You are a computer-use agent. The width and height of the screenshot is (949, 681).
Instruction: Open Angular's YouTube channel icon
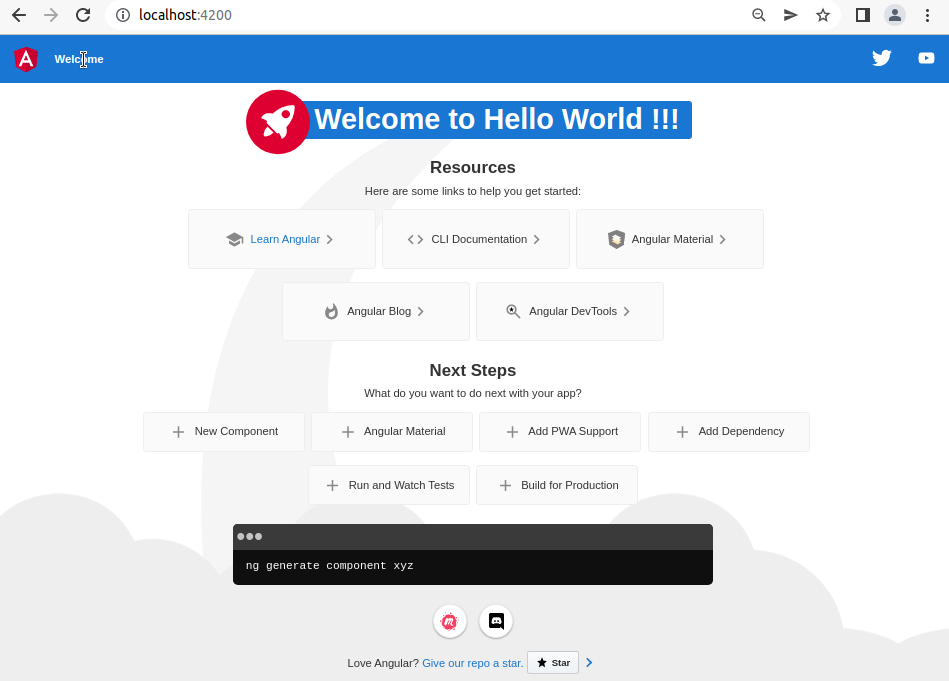point(926,58)
